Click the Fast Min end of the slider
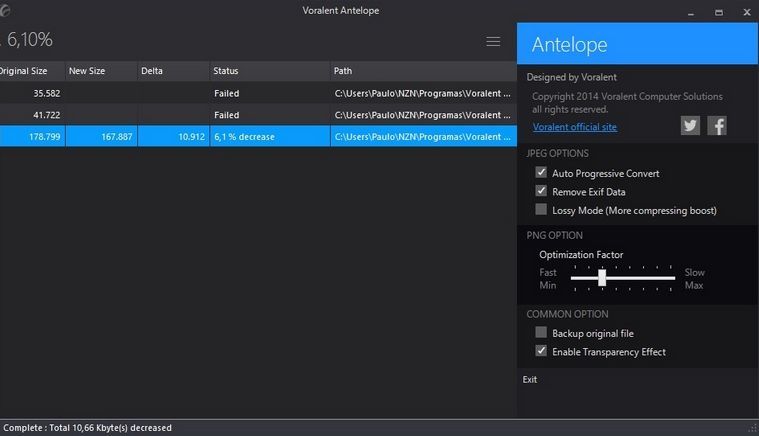This screenshot has height=436, width=759. (548, 279)
